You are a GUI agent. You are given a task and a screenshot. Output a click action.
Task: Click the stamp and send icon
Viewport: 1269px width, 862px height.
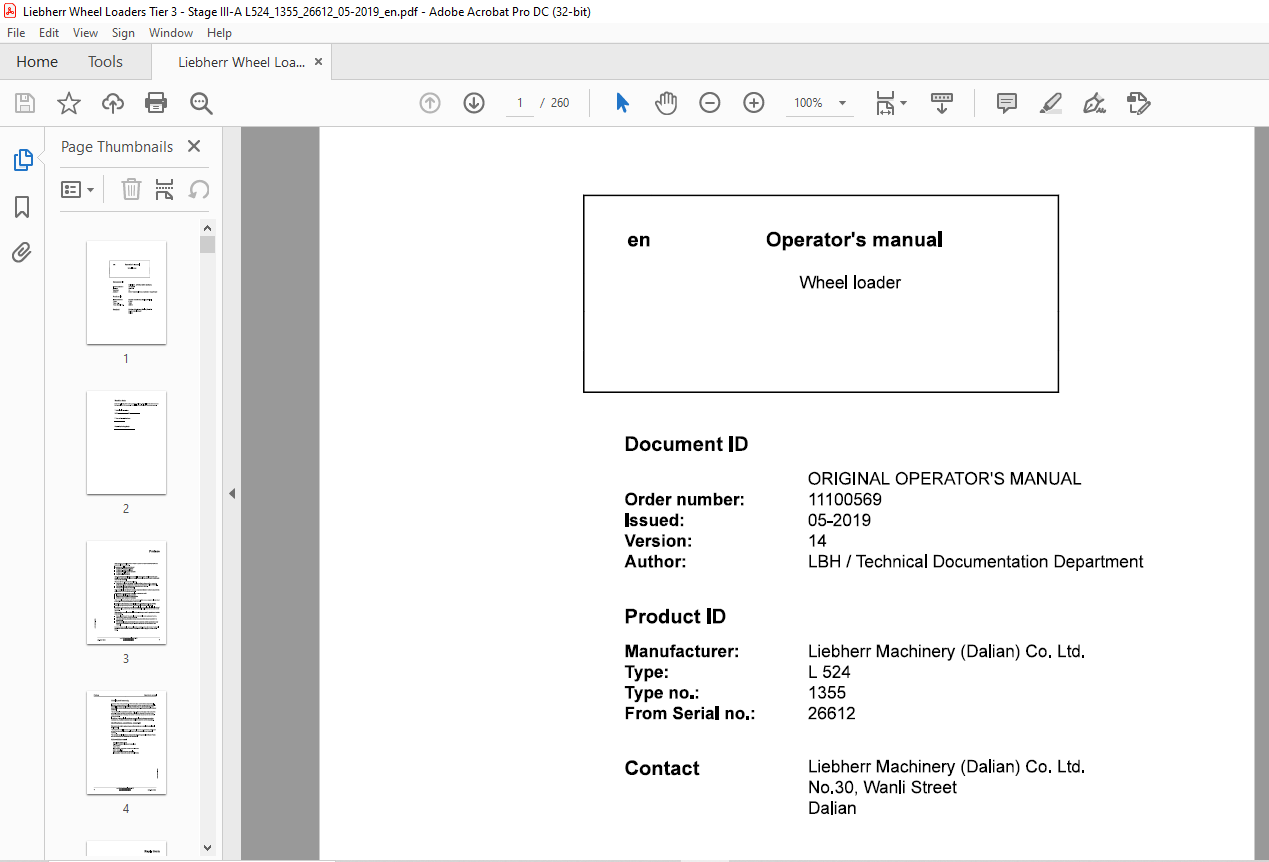coord(1138,103)
